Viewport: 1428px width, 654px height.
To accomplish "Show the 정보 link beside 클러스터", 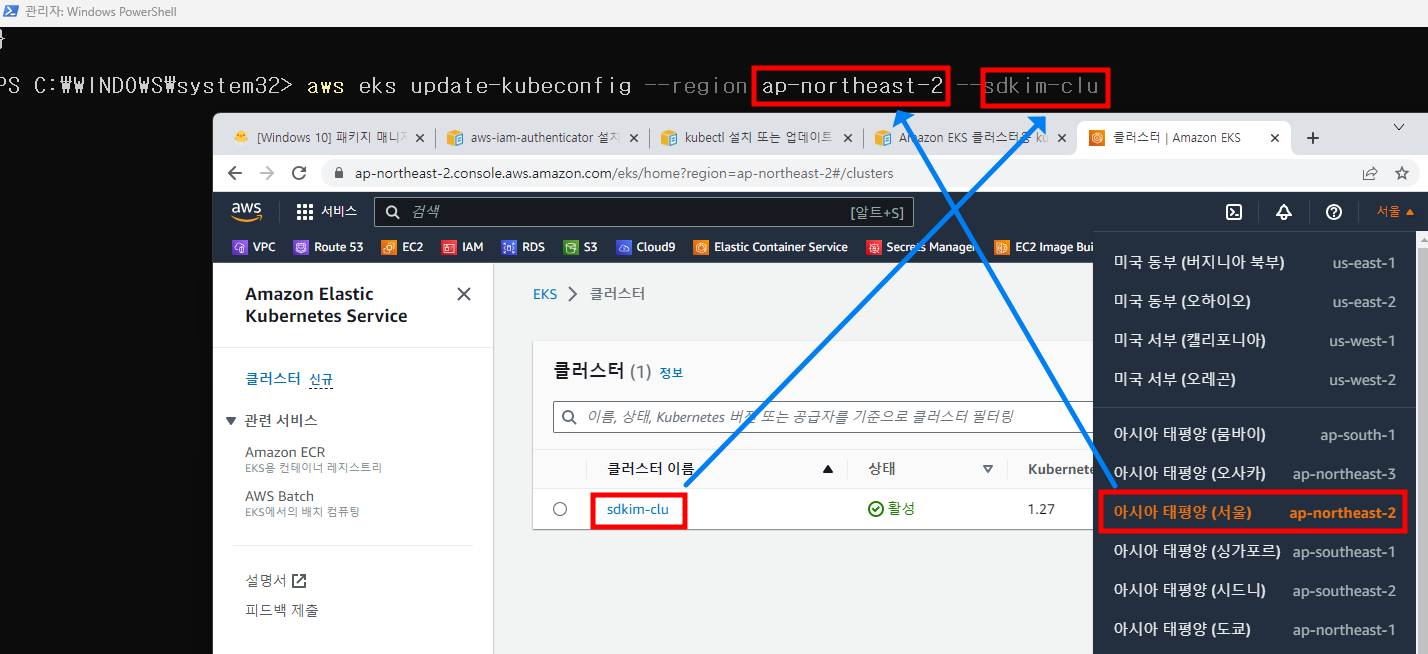I will (x=671, y=373).
